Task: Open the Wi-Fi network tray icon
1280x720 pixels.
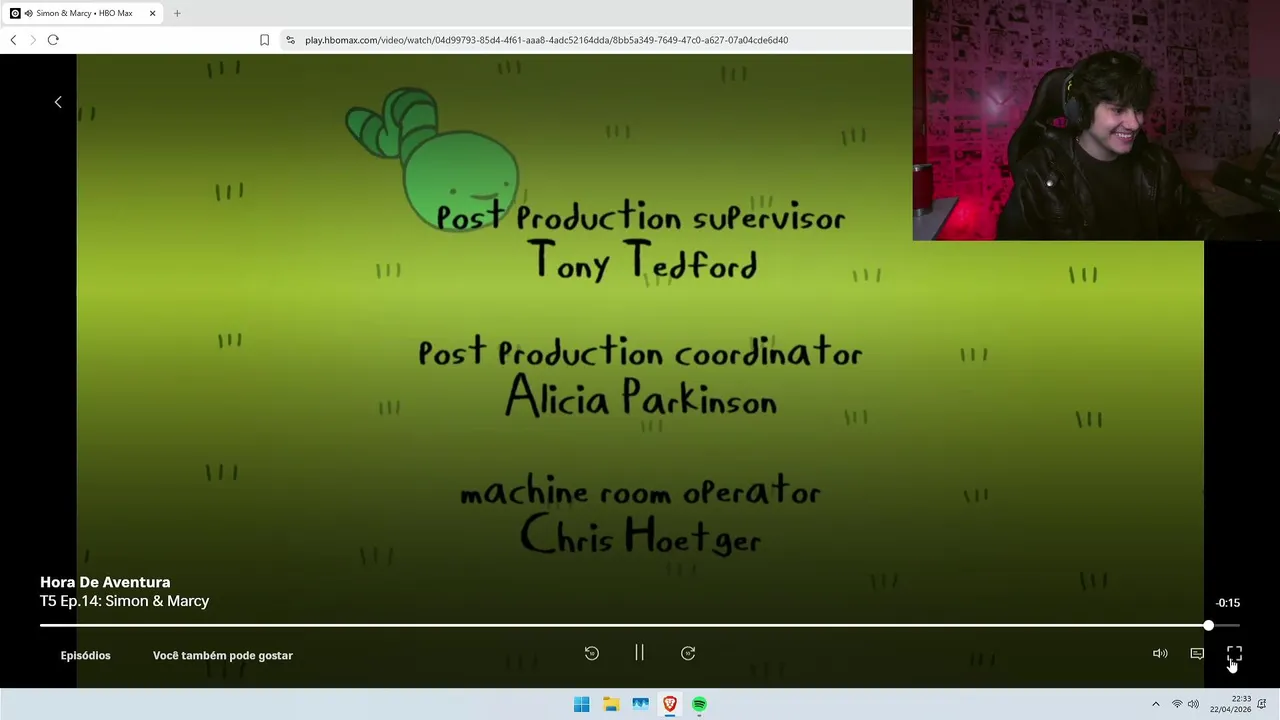Action: [1177, 705]
